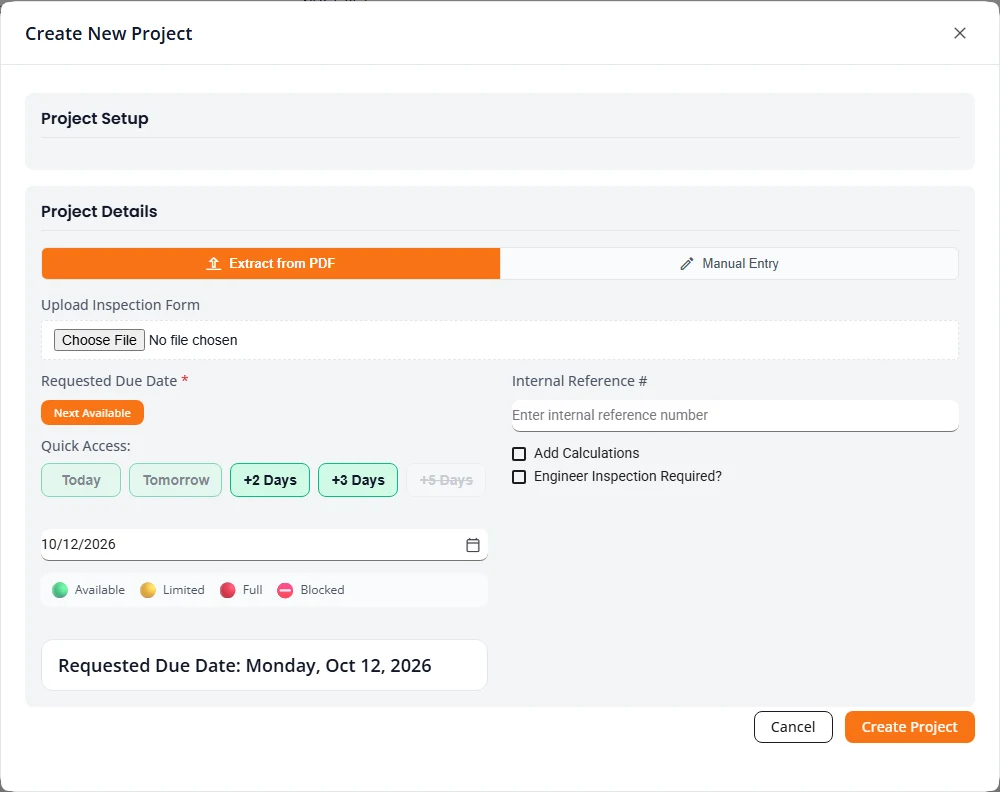Click the red Full legend dot
The image size is (1000, 792).
[x=228, y=590]
